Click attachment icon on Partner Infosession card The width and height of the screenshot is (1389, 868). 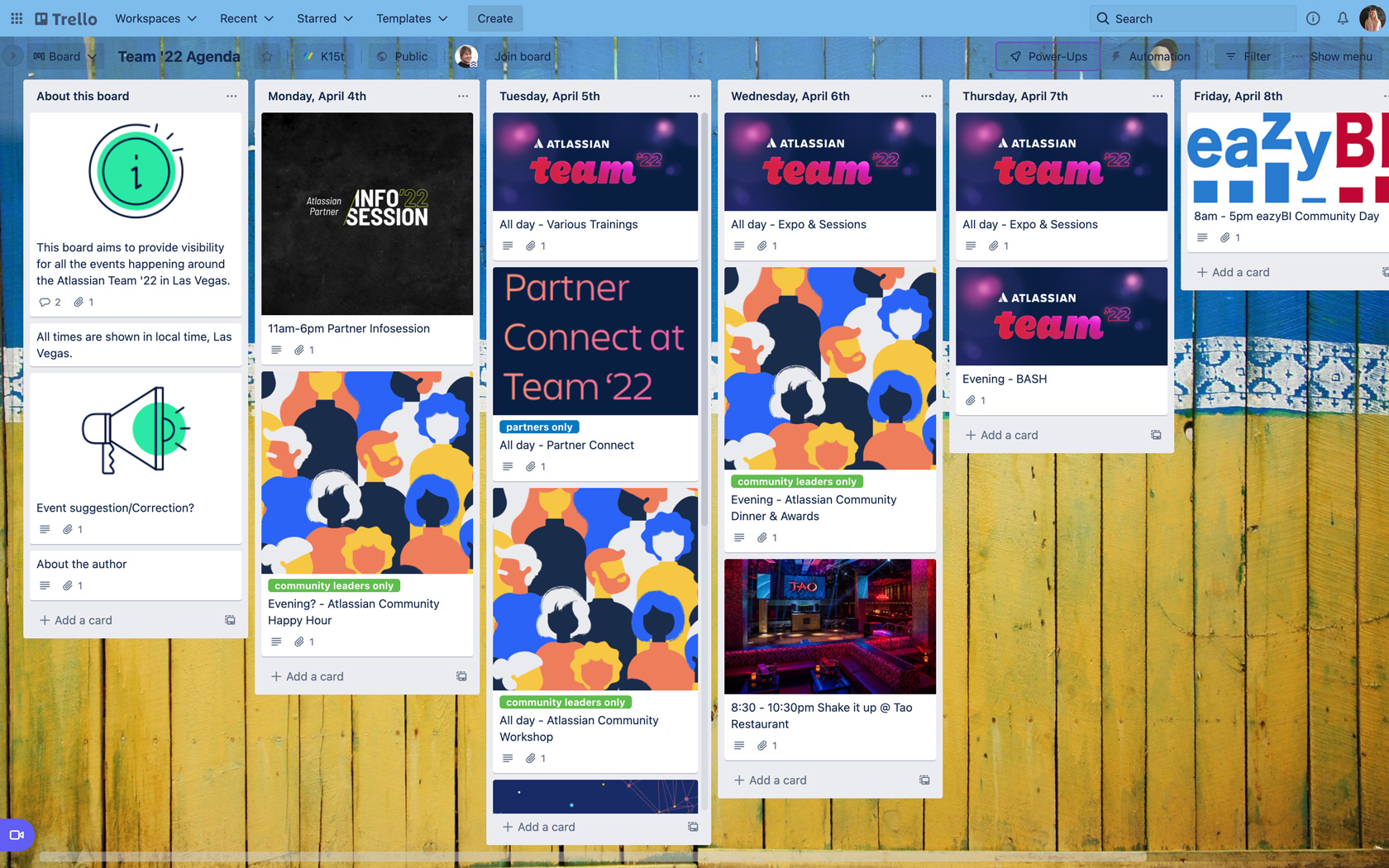click(x=299, y=351)
